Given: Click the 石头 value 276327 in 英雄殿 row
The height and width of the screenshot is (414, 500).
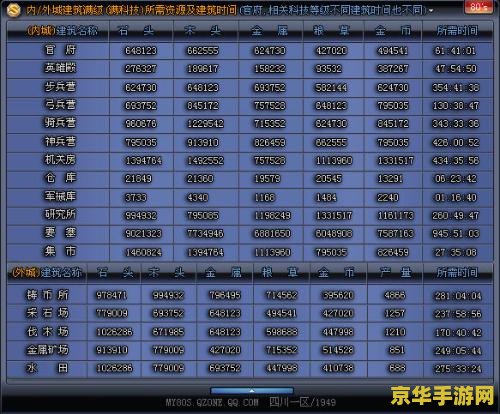Looking at the screenshot, I should [x=141, y=69].
